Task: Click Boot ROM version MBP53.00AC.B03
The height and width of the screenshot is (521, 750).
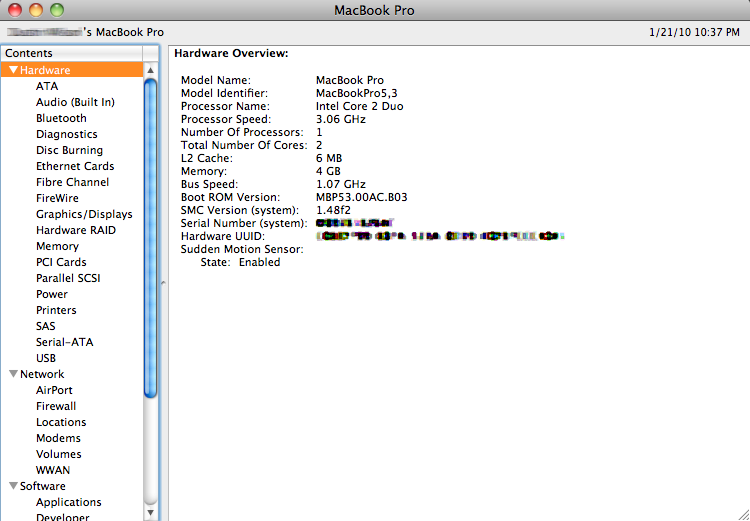Action: click(x=362, y=197)
